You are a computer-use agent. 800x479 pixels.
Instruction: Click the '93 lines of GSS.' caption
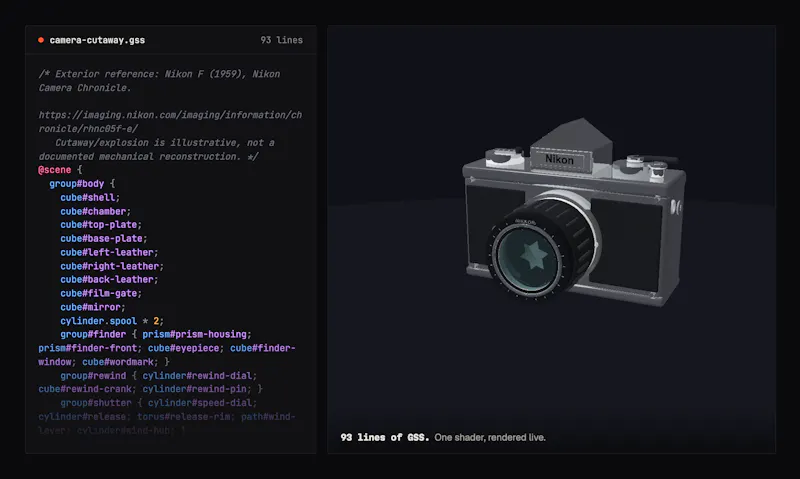click(x=385, y=438)
